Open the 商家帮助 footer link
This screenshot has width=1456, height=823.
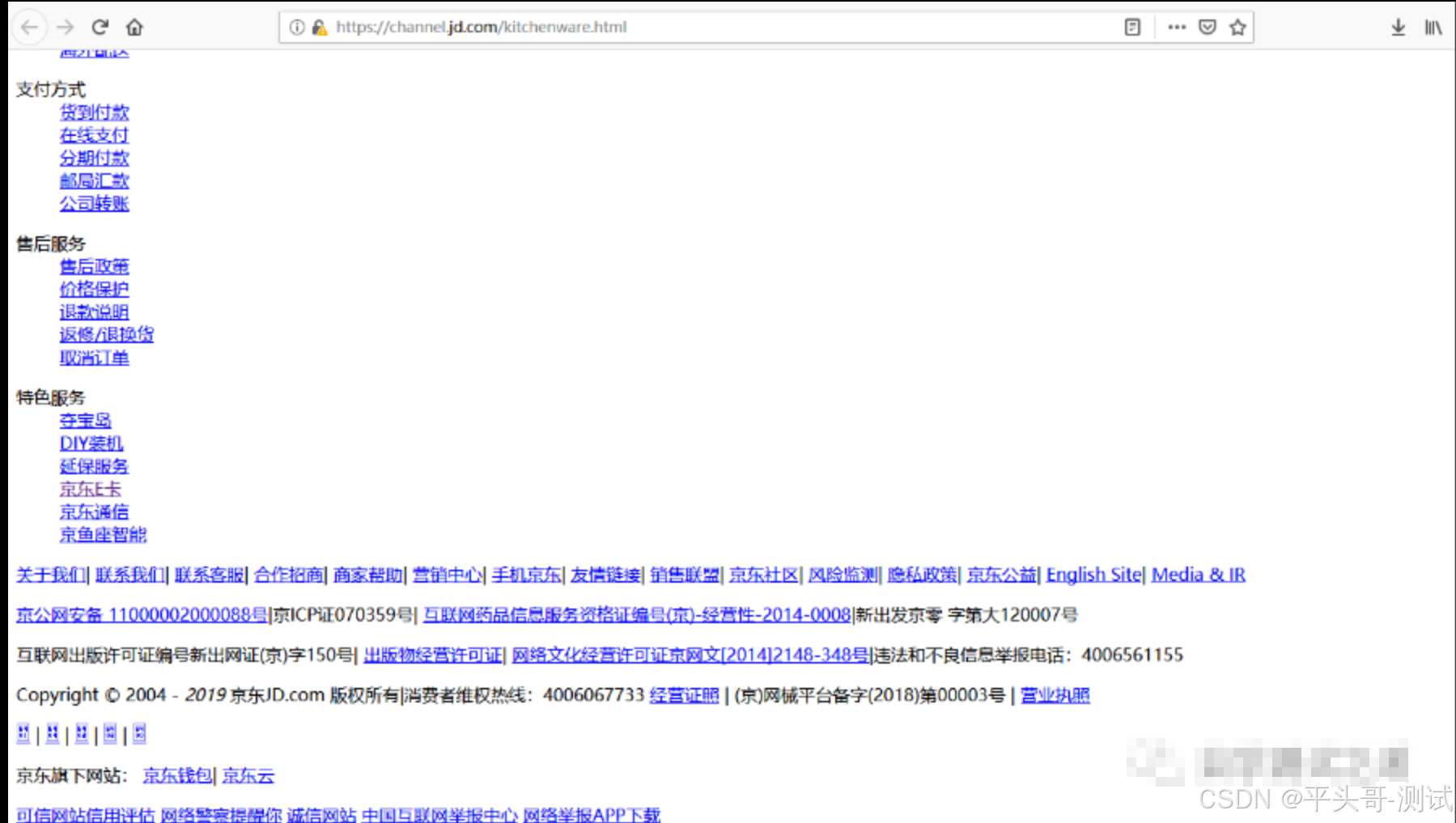pos(368,575)
